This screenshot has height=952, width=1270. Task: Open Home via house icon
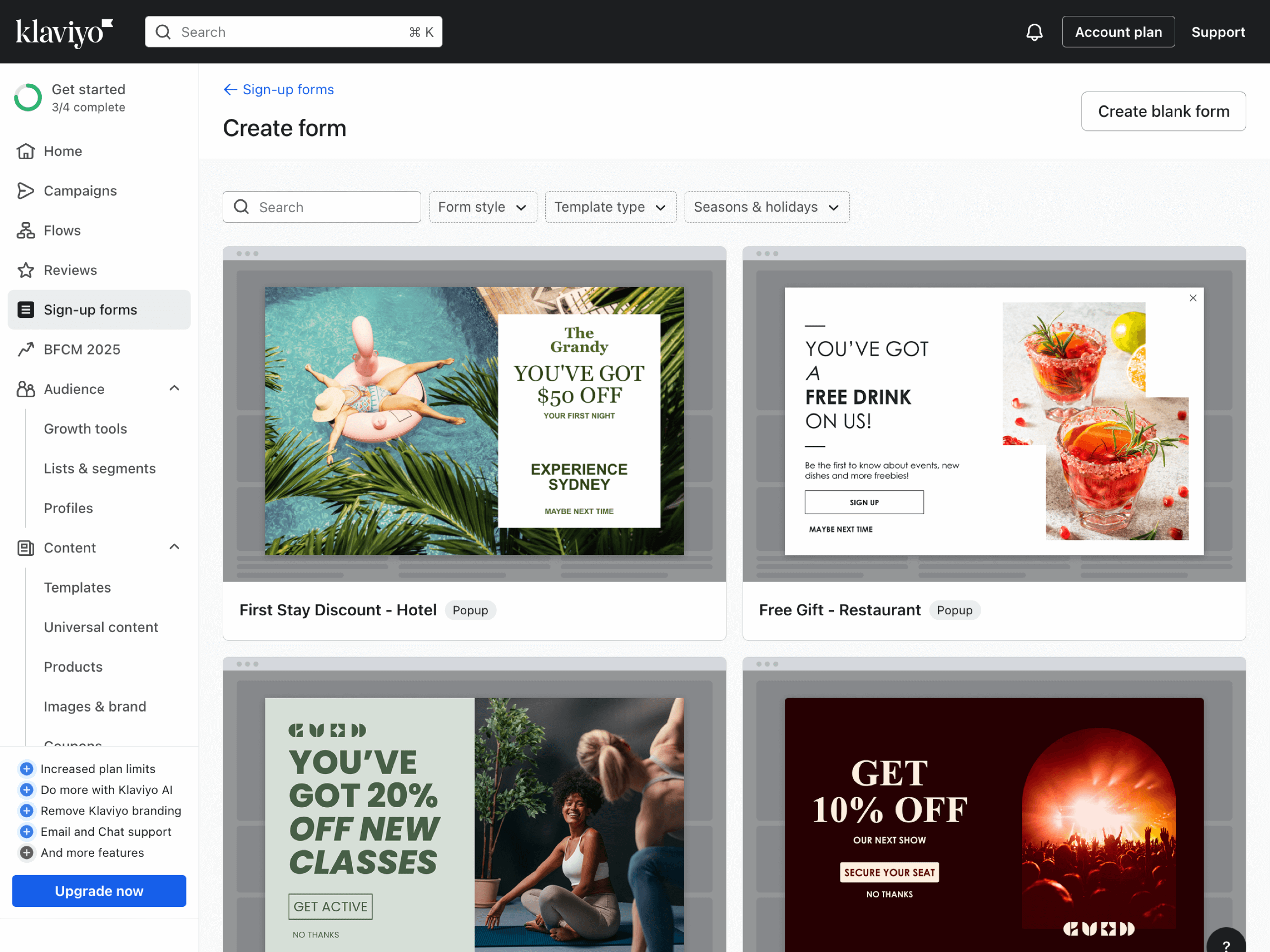coord(26,151)
